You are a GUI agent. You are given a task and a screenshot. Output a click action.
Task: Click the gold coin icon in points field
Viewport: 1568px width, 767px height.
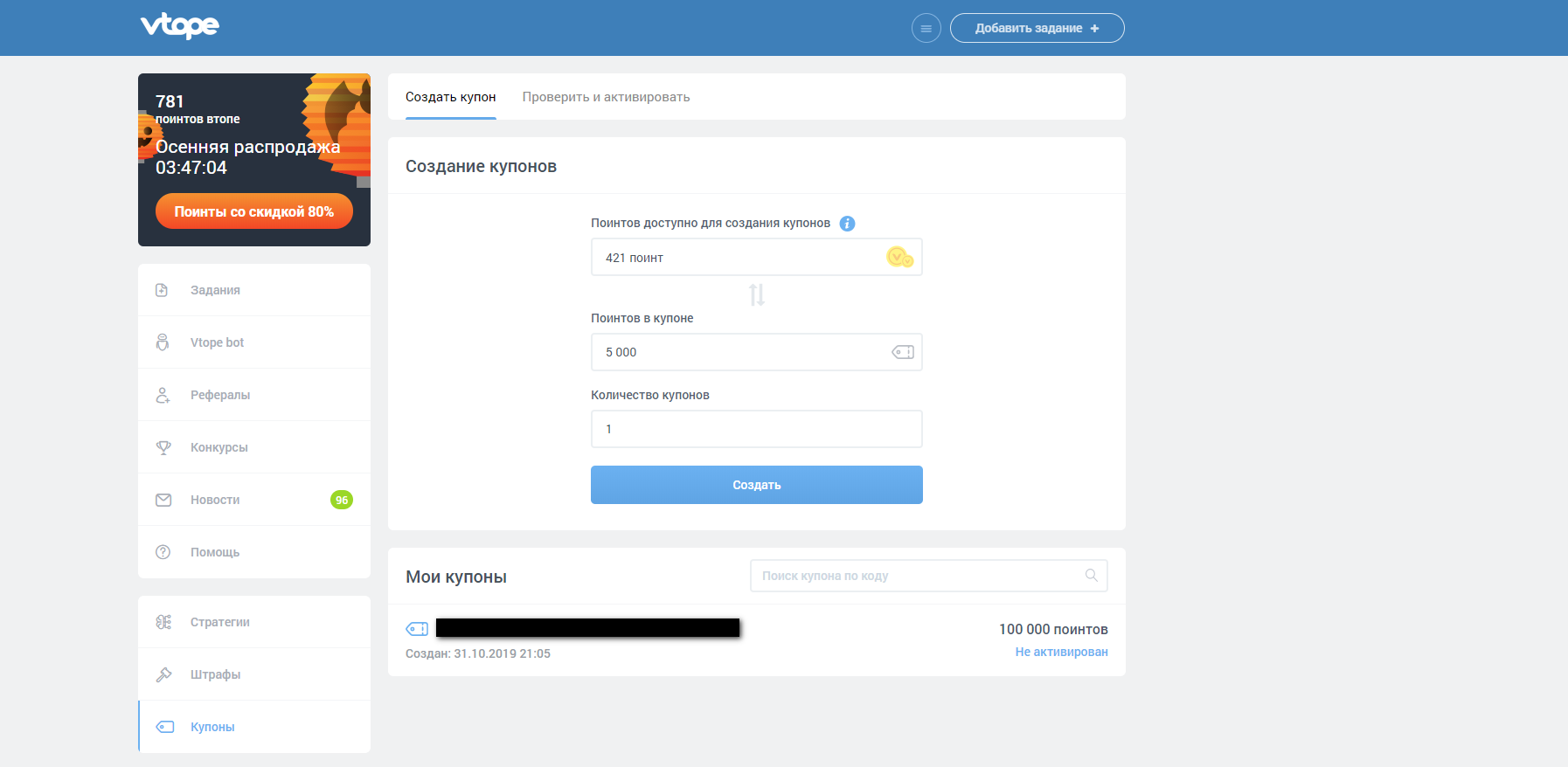coord(899,258)
